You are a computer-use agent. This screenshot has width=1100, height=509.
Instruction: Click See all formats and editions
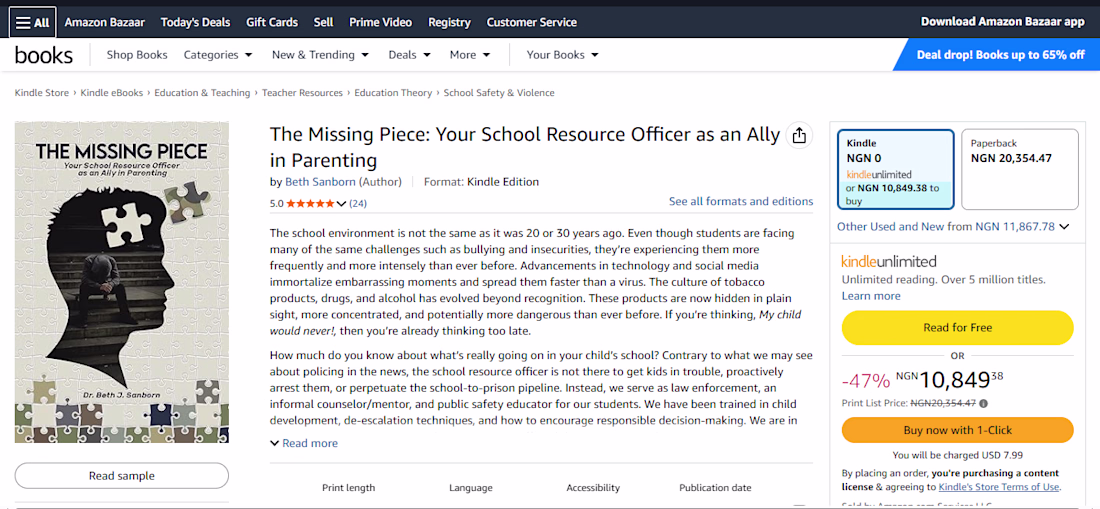coord(741,202)
